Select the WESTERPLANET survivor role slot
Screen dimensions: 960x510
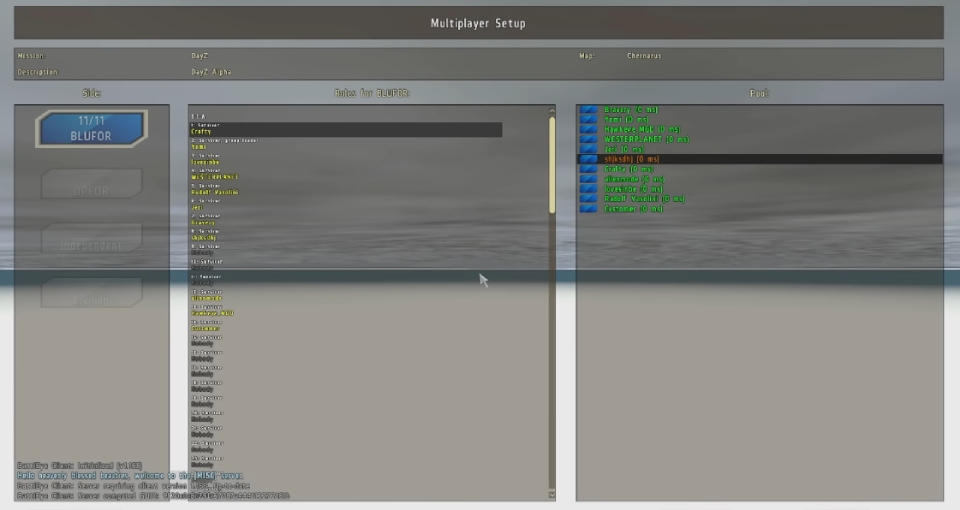pyautogui.click(x=346, y=174)
